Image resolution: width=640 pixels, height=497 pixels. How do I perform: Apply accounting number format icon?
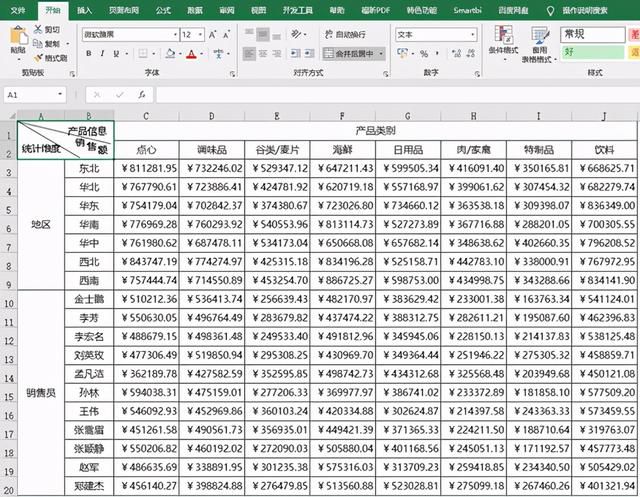point(402,53)
